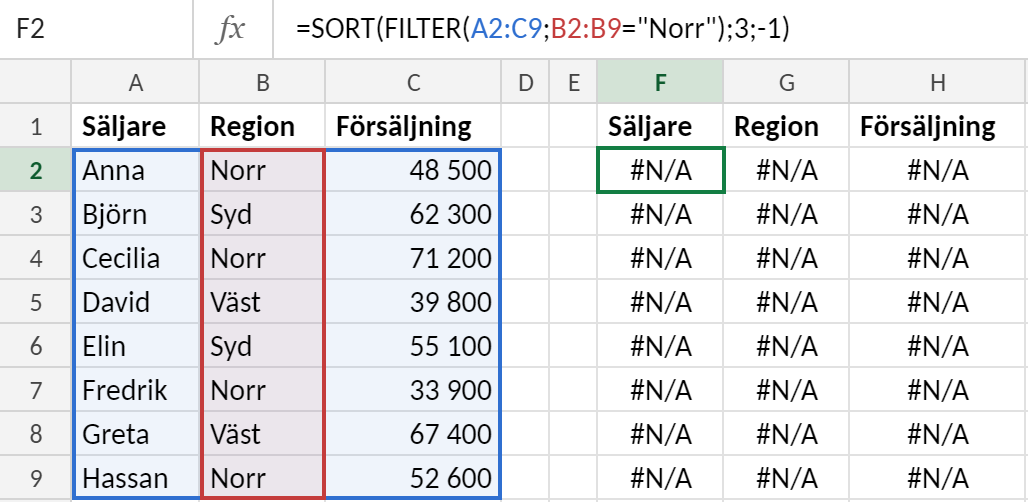Select the sales value 33 900
Viewport: 1028px width, 502px height.
[413, 390]
